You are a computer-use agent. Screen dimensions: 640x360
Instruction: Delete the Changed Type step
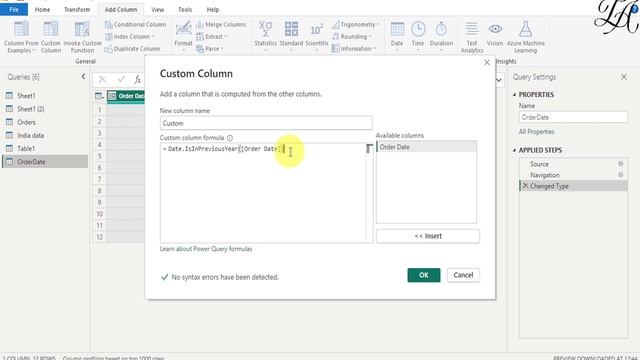tap(525, 186)
